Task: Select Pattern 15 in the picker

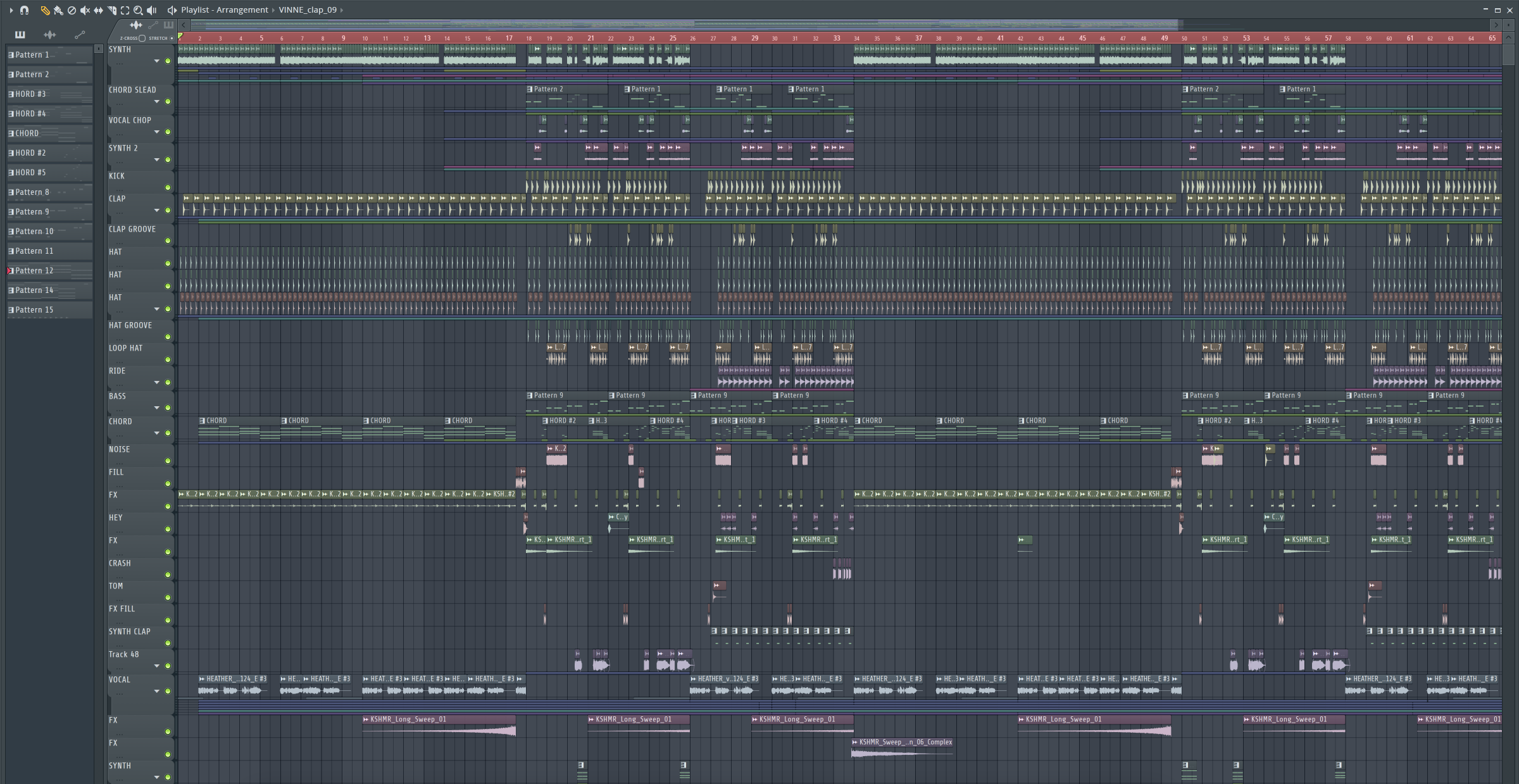Action: 50,310
